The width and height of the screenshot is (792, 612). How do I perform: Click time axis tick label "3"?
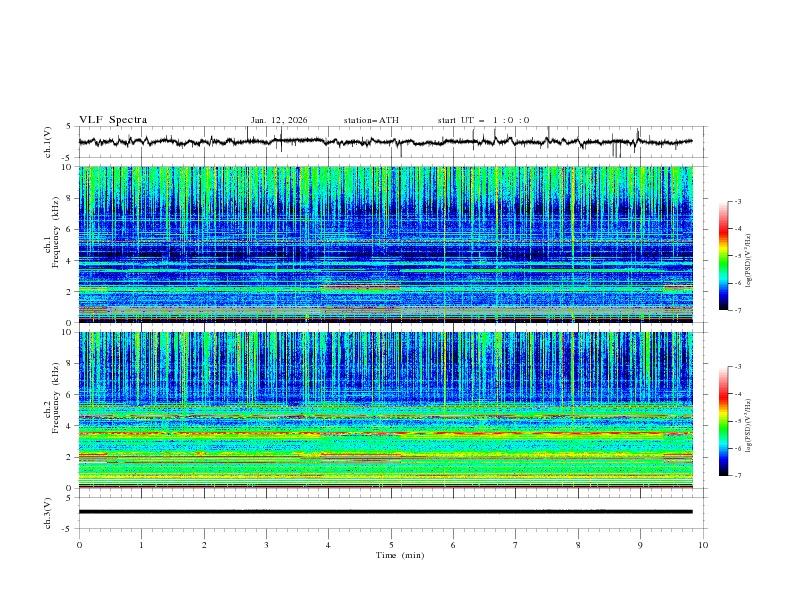tap(266, 545)
